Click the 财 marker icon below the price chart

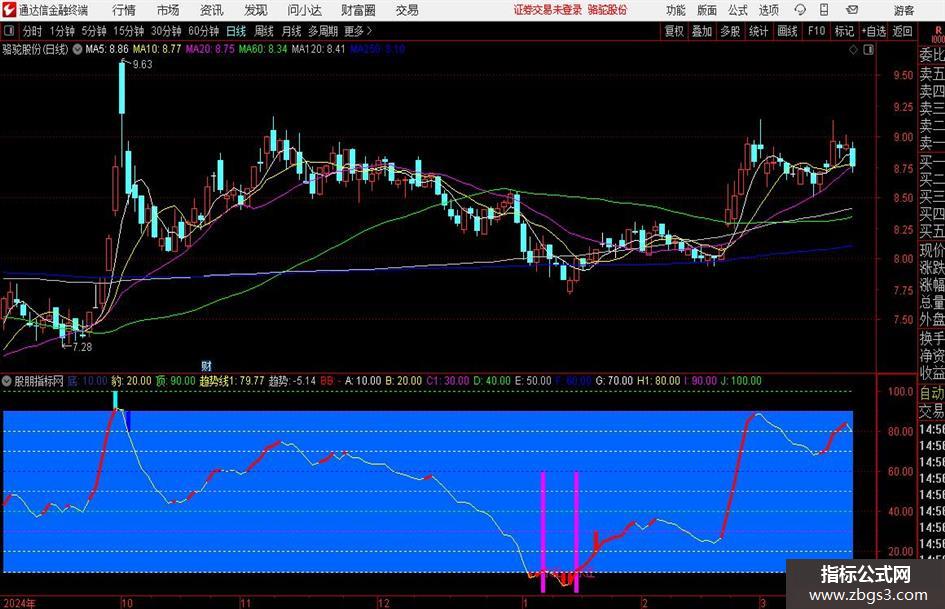(206, 366)
